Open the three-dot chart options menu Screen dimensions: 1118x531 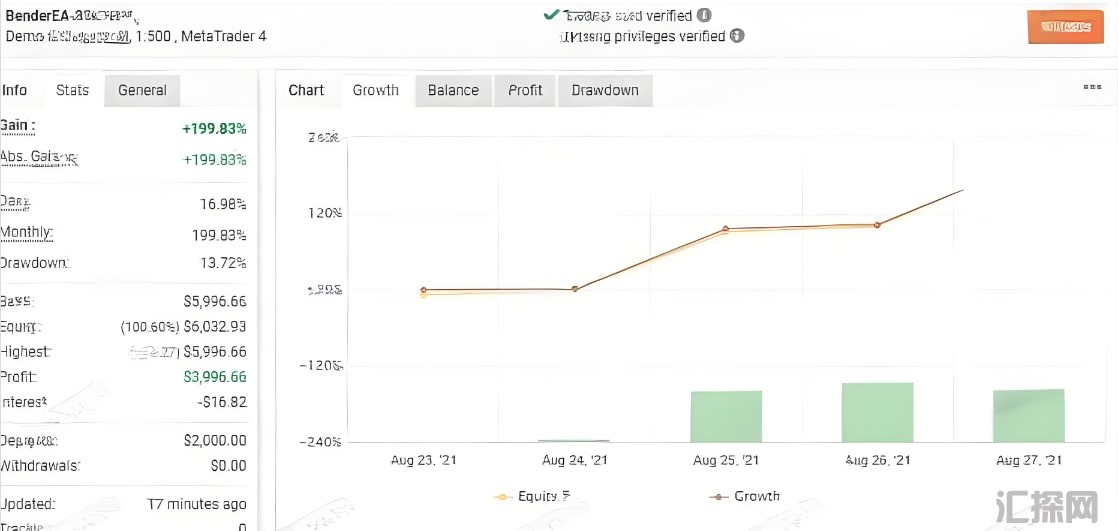[x=1092, y=87]
